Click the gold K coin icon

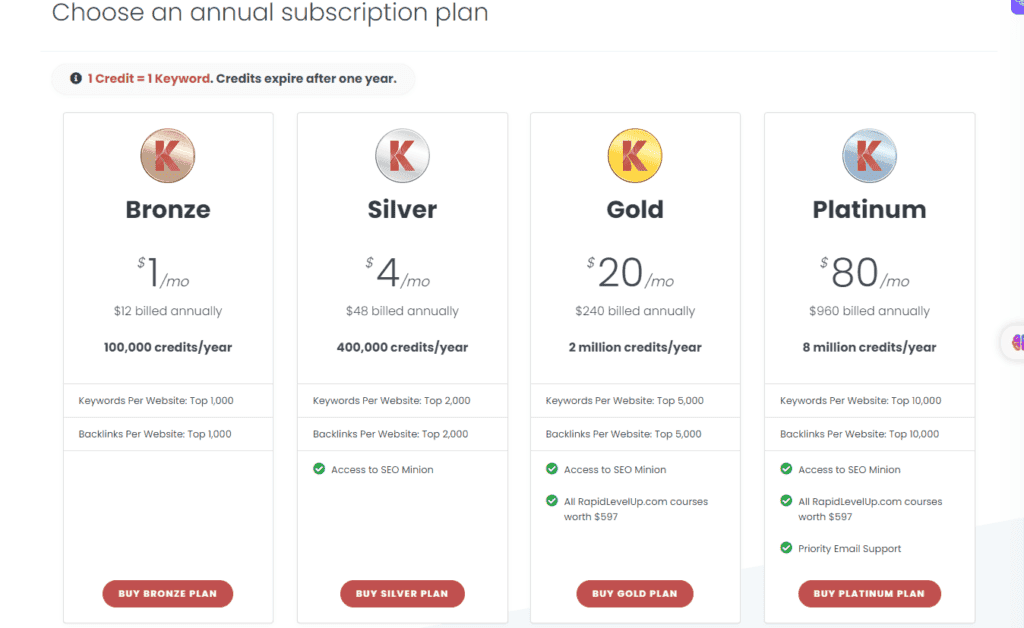click(634, 156)
